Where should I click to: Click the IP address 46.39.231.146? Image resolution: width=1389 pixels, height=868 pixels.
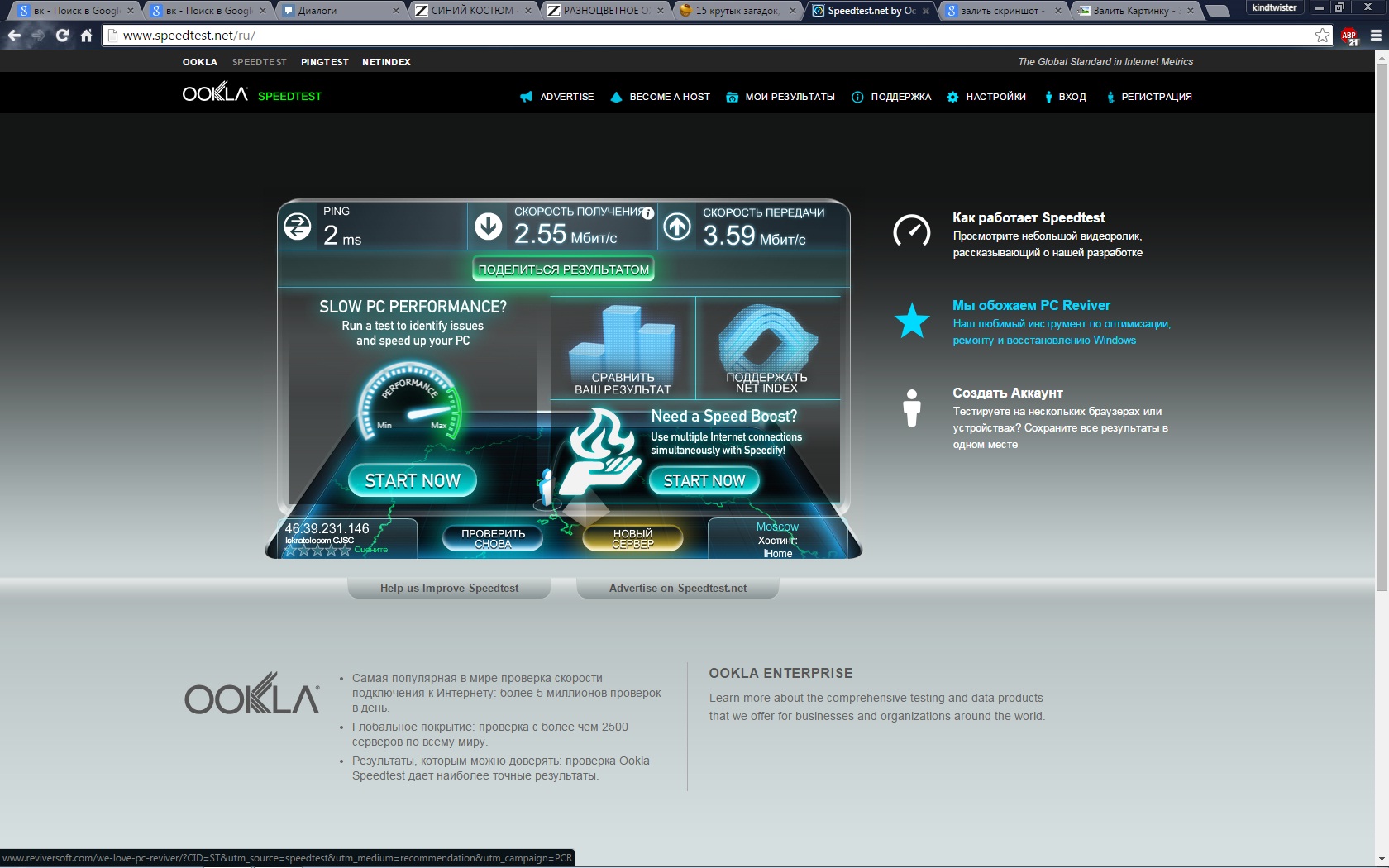coord(327,528)
